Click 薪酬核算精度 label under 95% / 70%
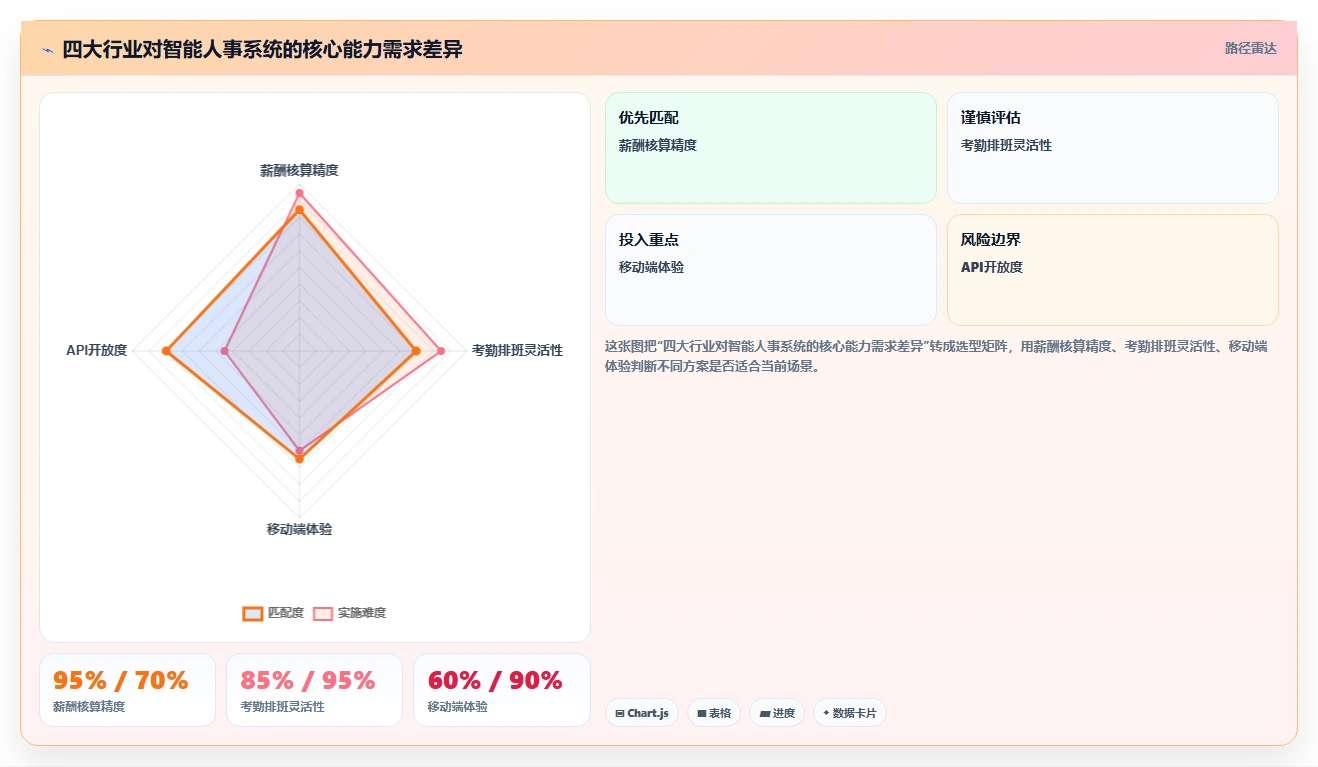This screenshot has height=767, width=1318. 89,707
